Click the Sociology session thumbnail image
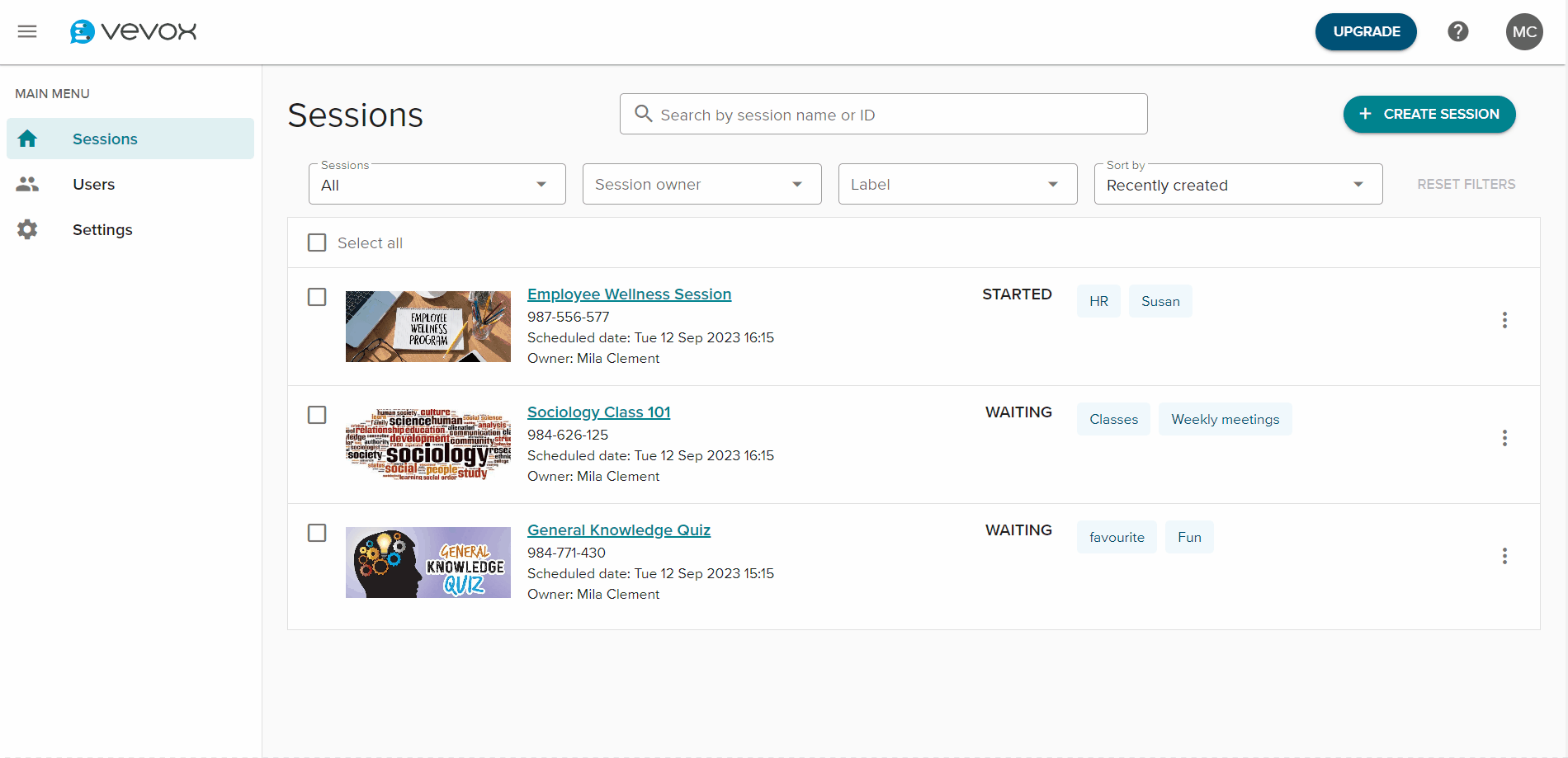 coord(427,445)
